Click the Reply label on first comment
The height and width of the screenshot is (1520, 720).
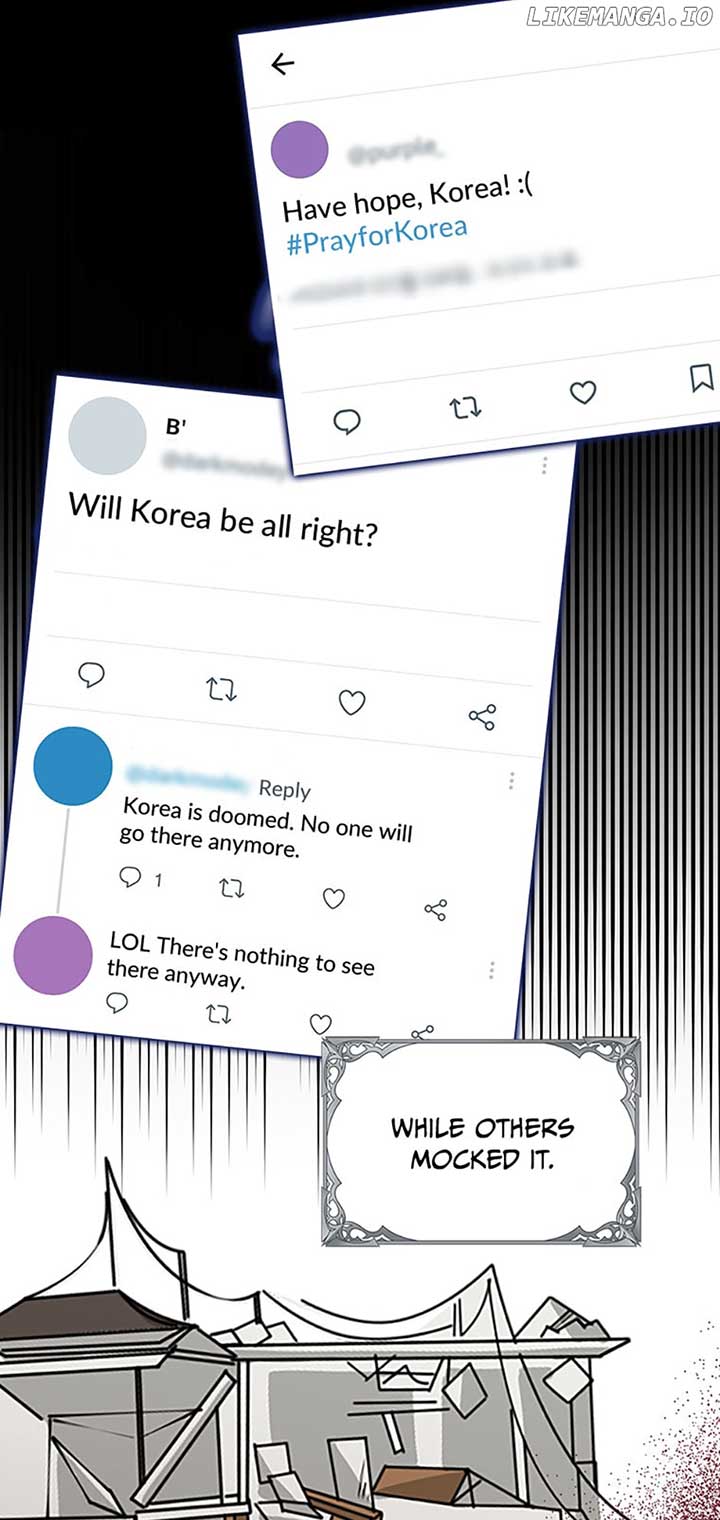[285, 789]
